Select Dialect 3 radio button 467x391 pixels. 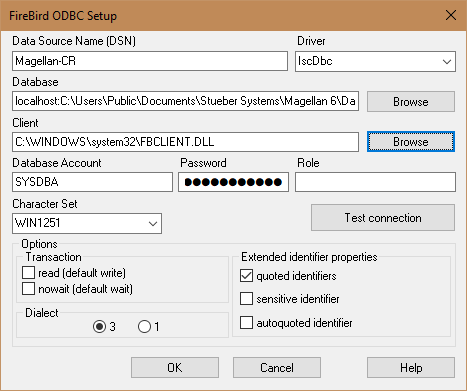[99, 327]
